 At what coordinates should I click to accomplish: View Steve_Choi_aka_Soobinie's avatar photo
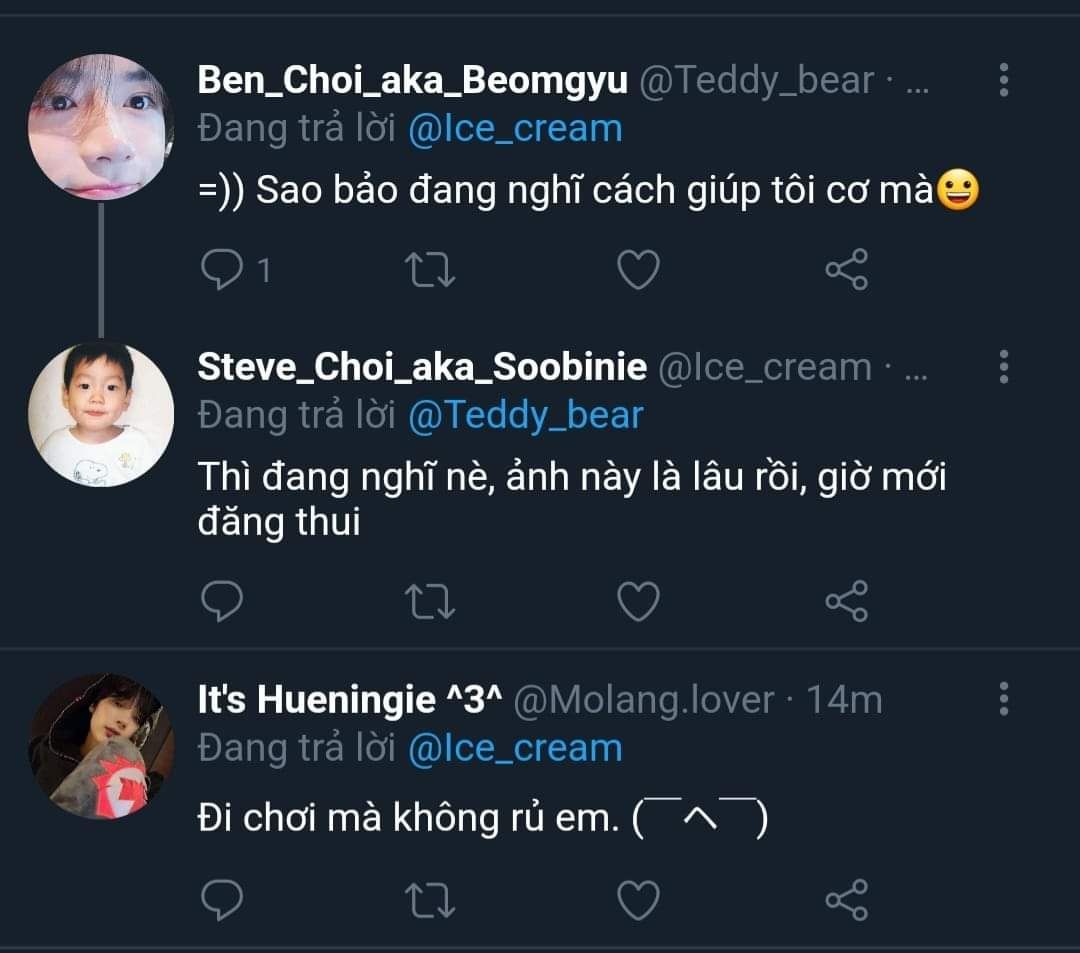click(101, 414)
